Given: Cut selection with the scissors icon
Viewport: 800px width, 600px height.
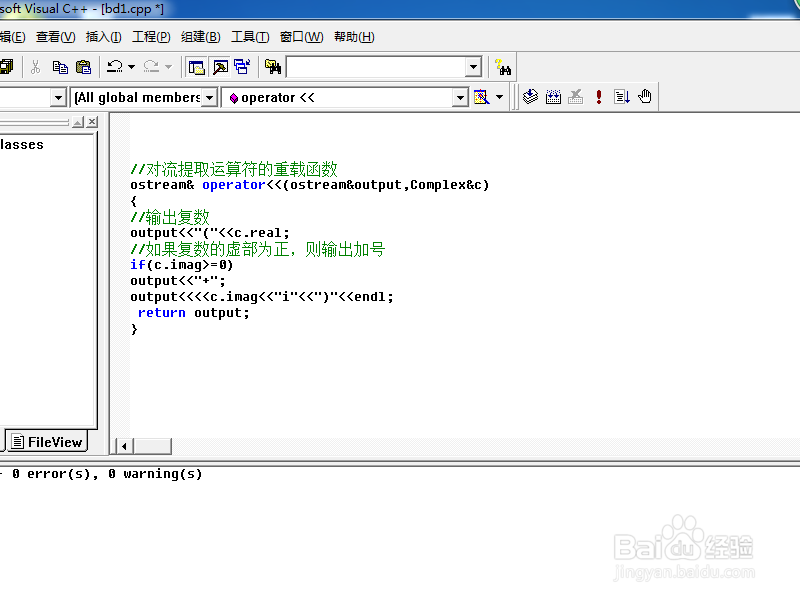Looking at the screenshot, I should 35,67.
